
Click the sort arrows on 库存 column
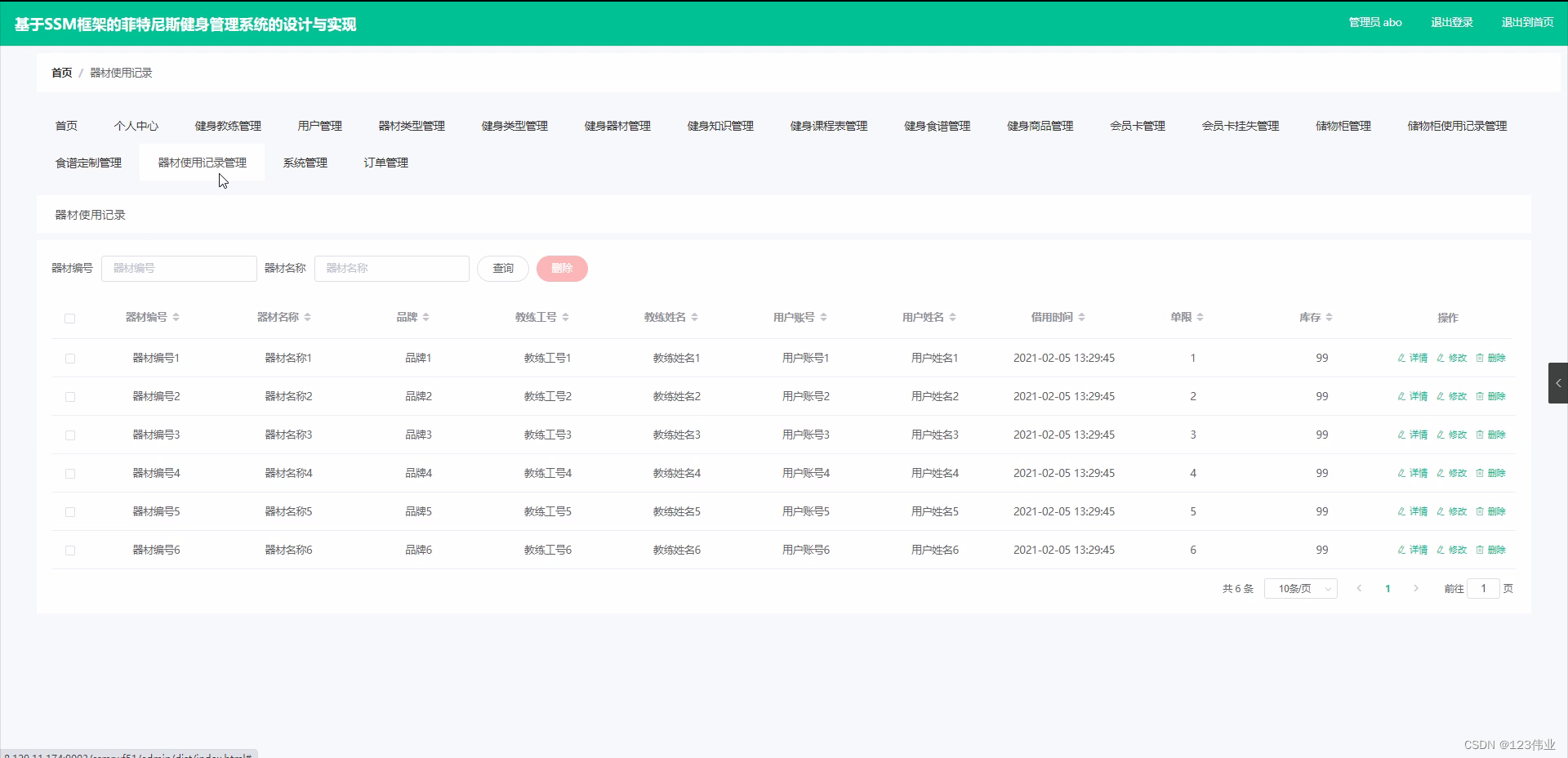tap(1327, 317)
